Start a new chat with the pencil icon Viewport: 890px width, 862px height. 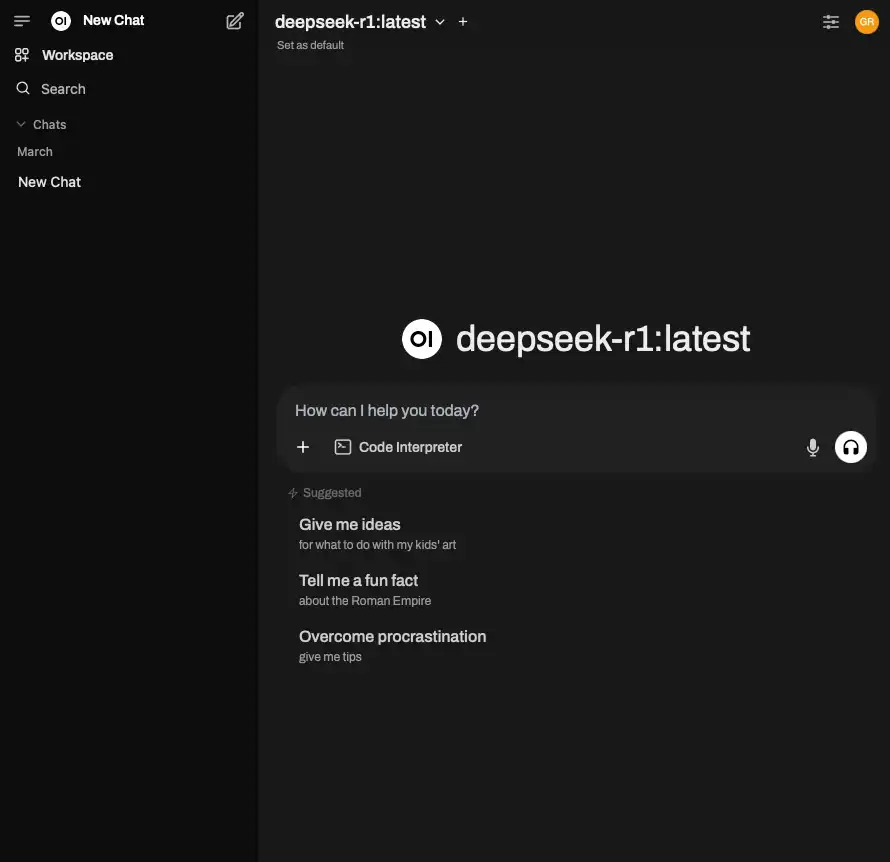pyautogui.click(x=235, y=21)
